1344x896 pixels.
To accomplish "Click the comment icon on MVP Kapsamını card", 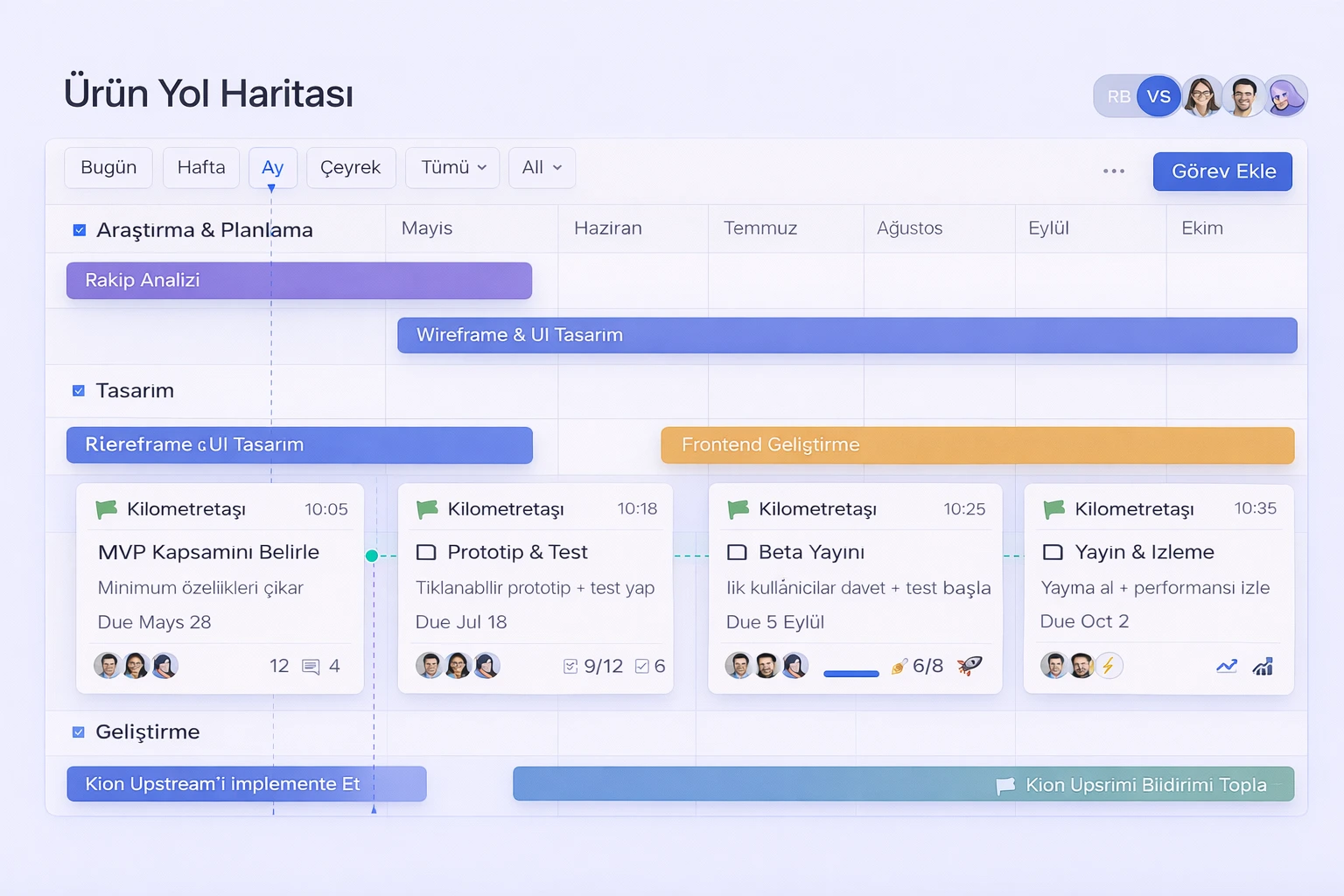I will click(x=311, y=667).
